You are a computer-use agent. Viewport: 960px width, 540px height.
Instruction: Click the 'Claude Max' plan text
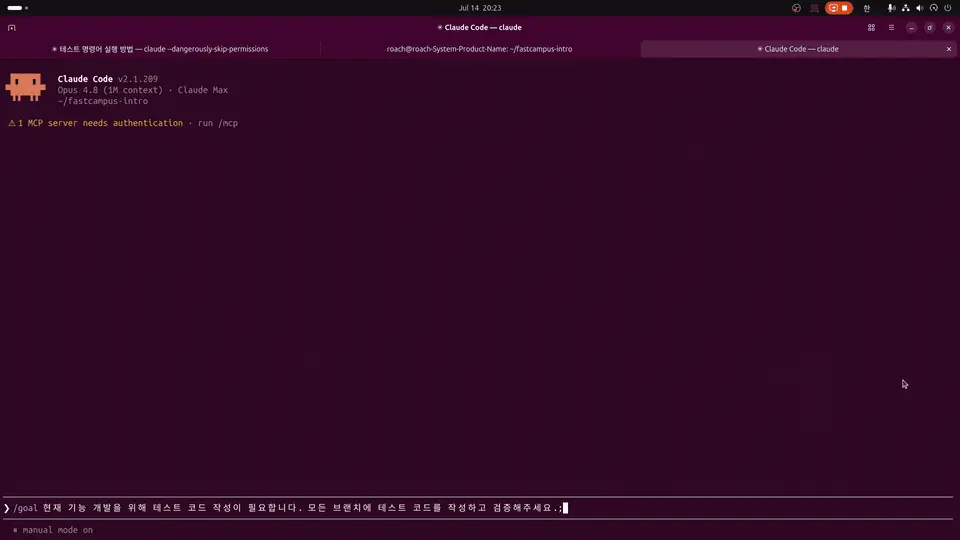pyautogui.click(x=203, y=90)
